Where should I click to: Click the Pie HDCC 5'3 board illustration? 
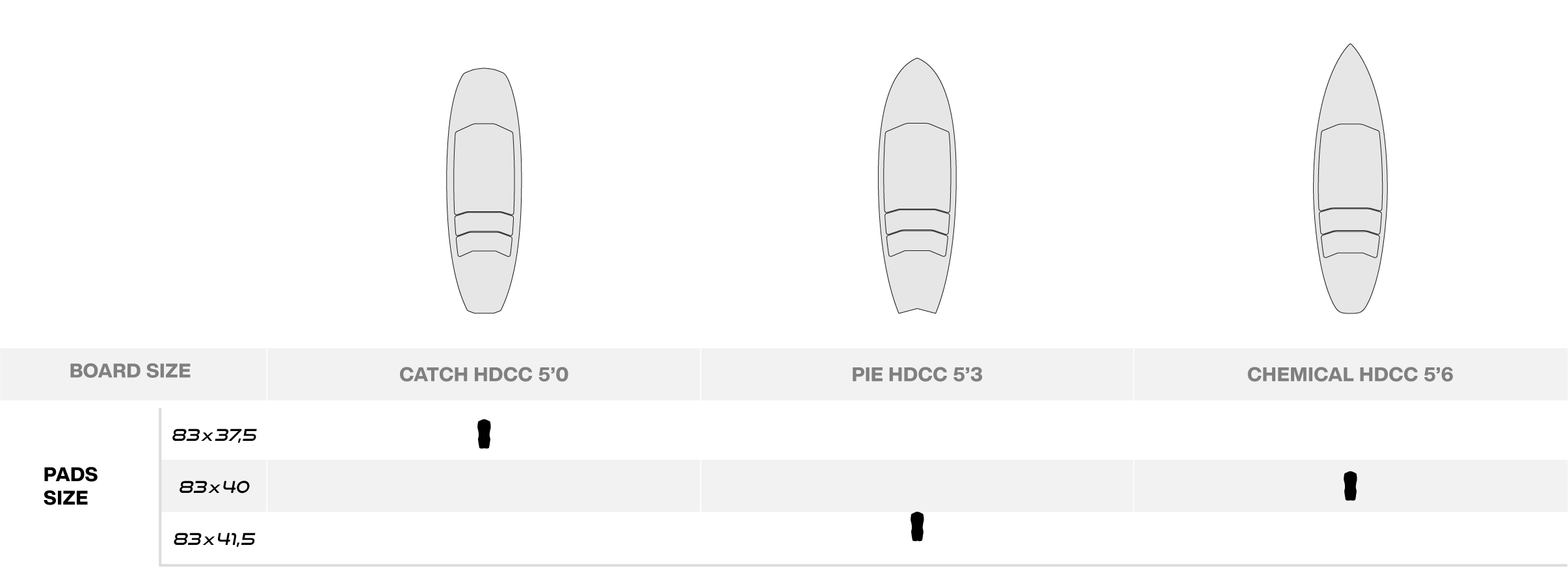point(917,186)
